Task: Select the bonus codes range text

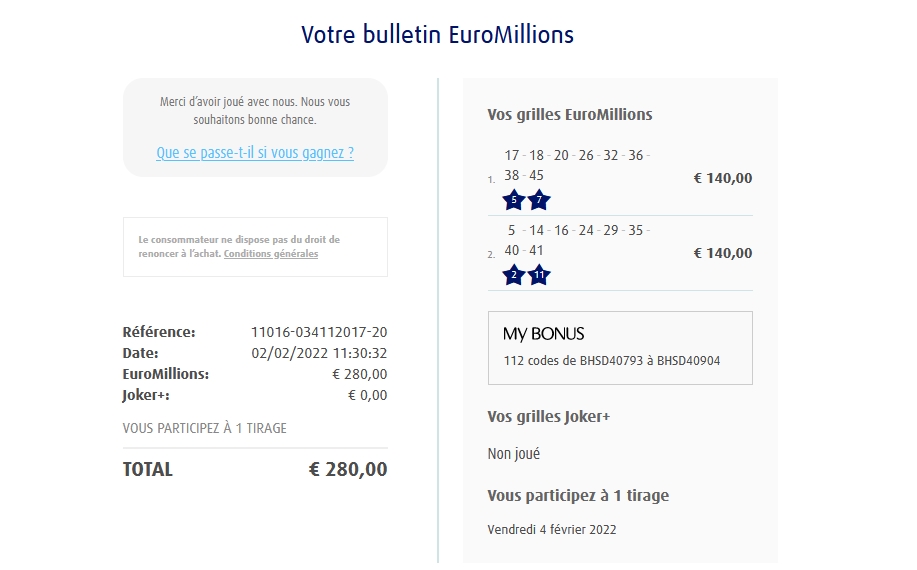Action: 611,361
